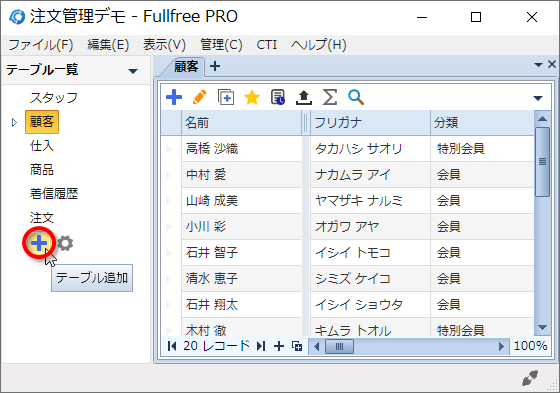
Task: Click scroll right arrow of horizontal scrollbar
Action: tap(501, 346)
